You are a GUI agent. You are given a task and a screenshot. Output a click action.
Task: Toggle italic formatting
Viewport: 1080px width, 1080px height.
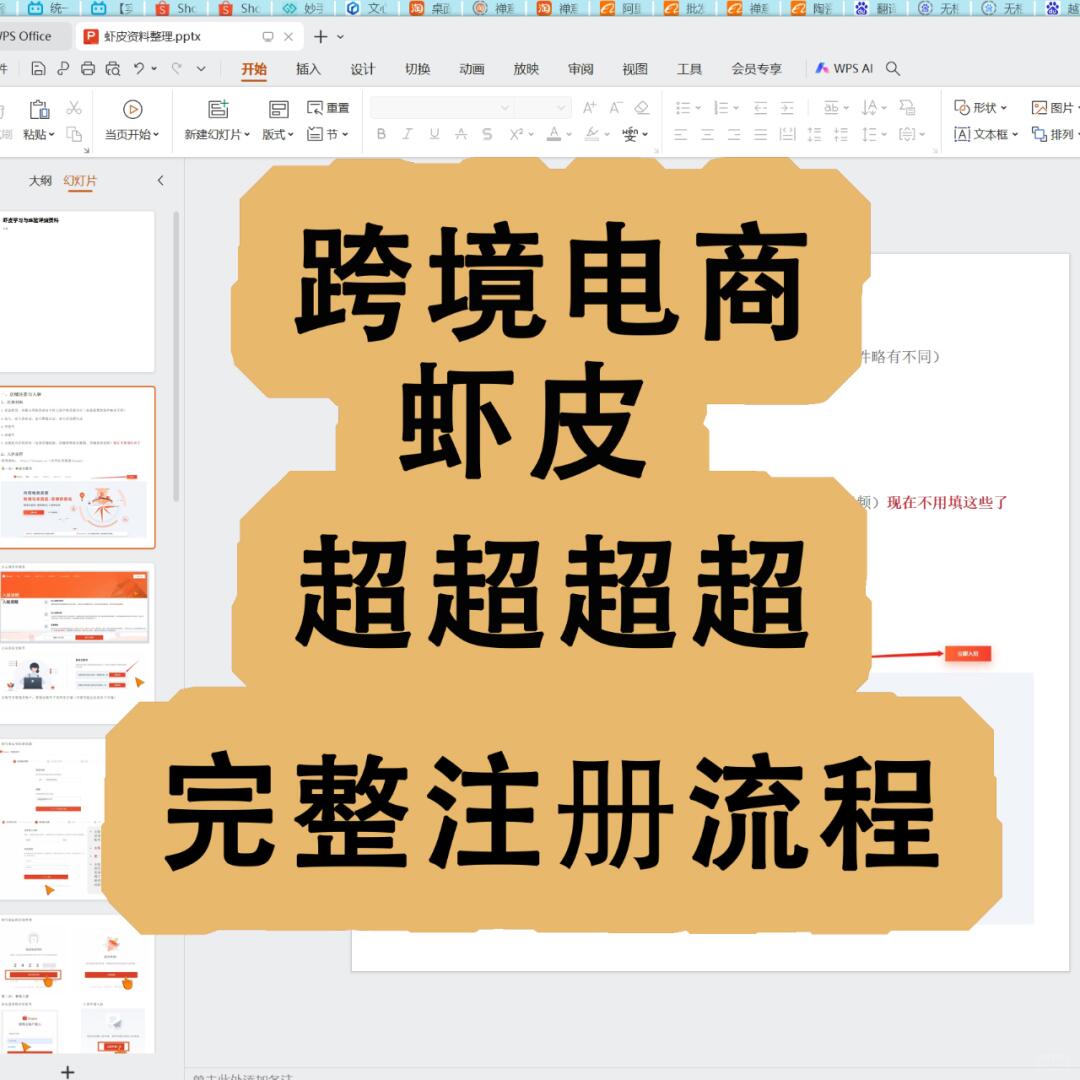coord(408,134)
